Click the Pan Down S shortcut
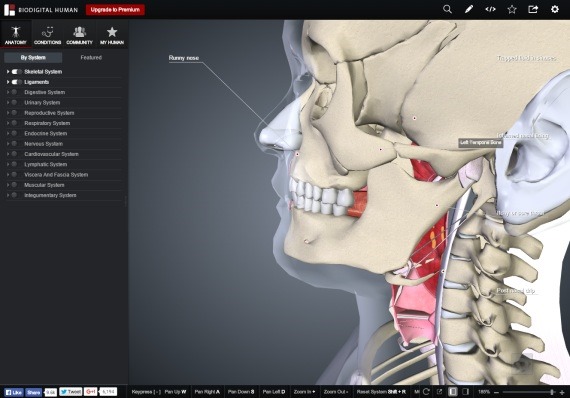Screen dimensions: 570x398 pos(241,392)
